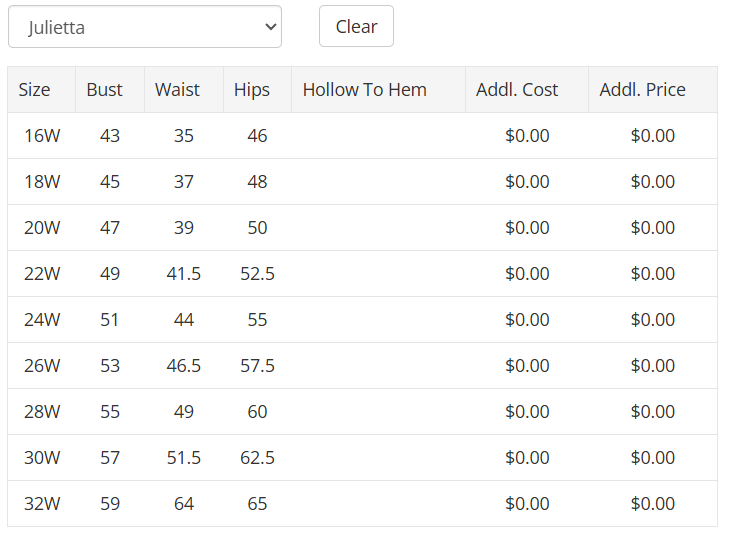Click the 62.5 hips value cell
732x542 pixels.
point(257,458)
